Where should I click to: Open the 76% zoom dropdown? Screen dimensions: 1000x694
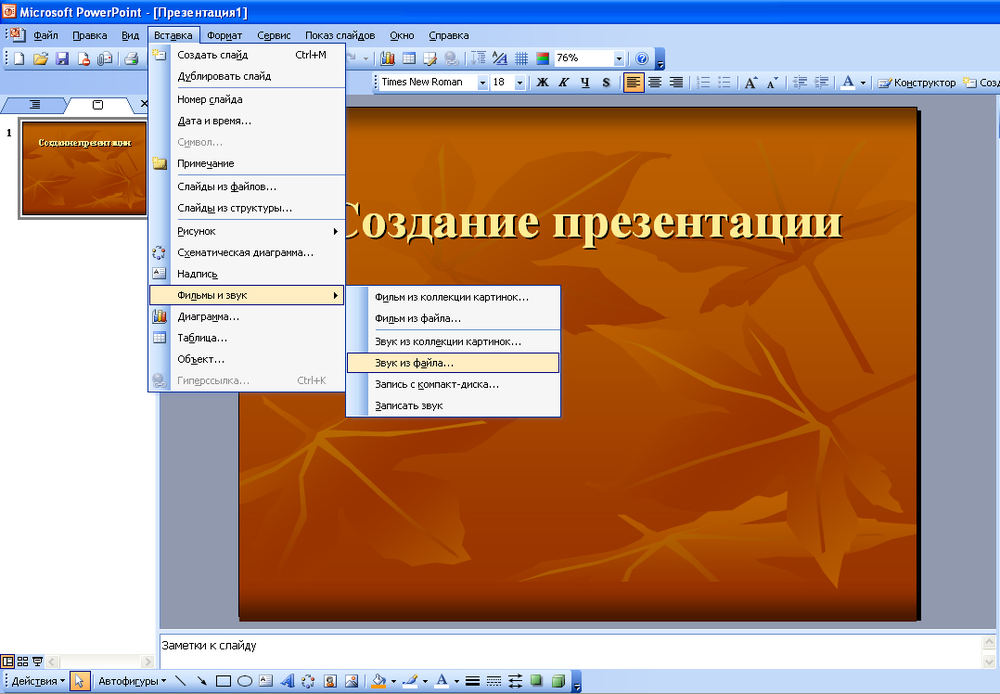coord(619,59)
